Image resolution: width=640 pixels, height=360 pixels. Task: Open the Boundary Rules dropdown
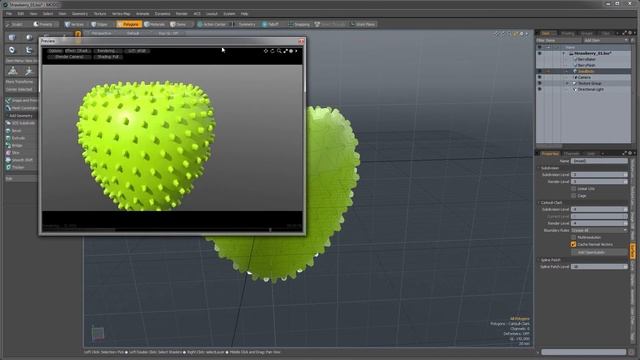click(x=599, y=230)
